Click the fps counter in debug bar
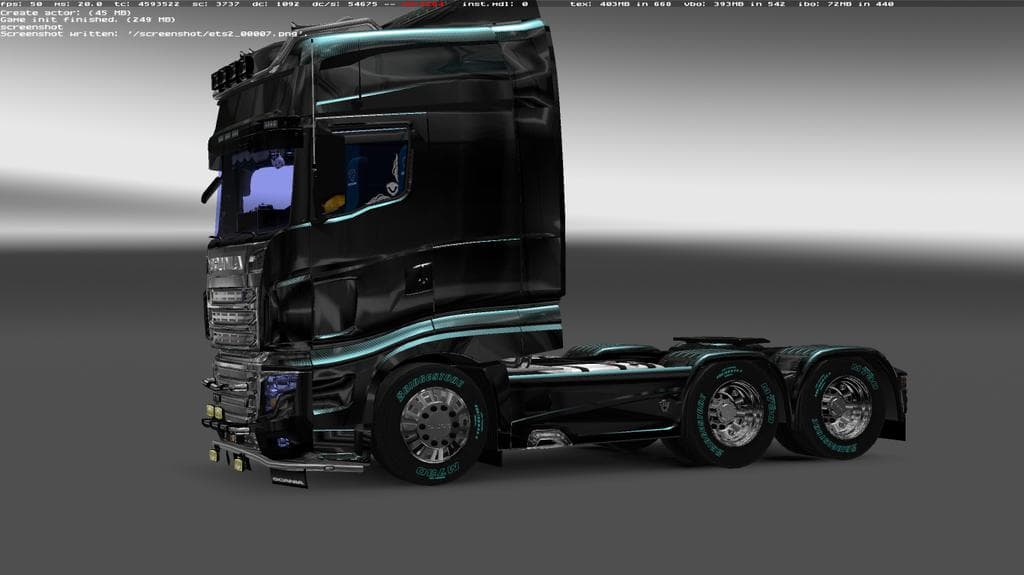 tap(21, 4)
